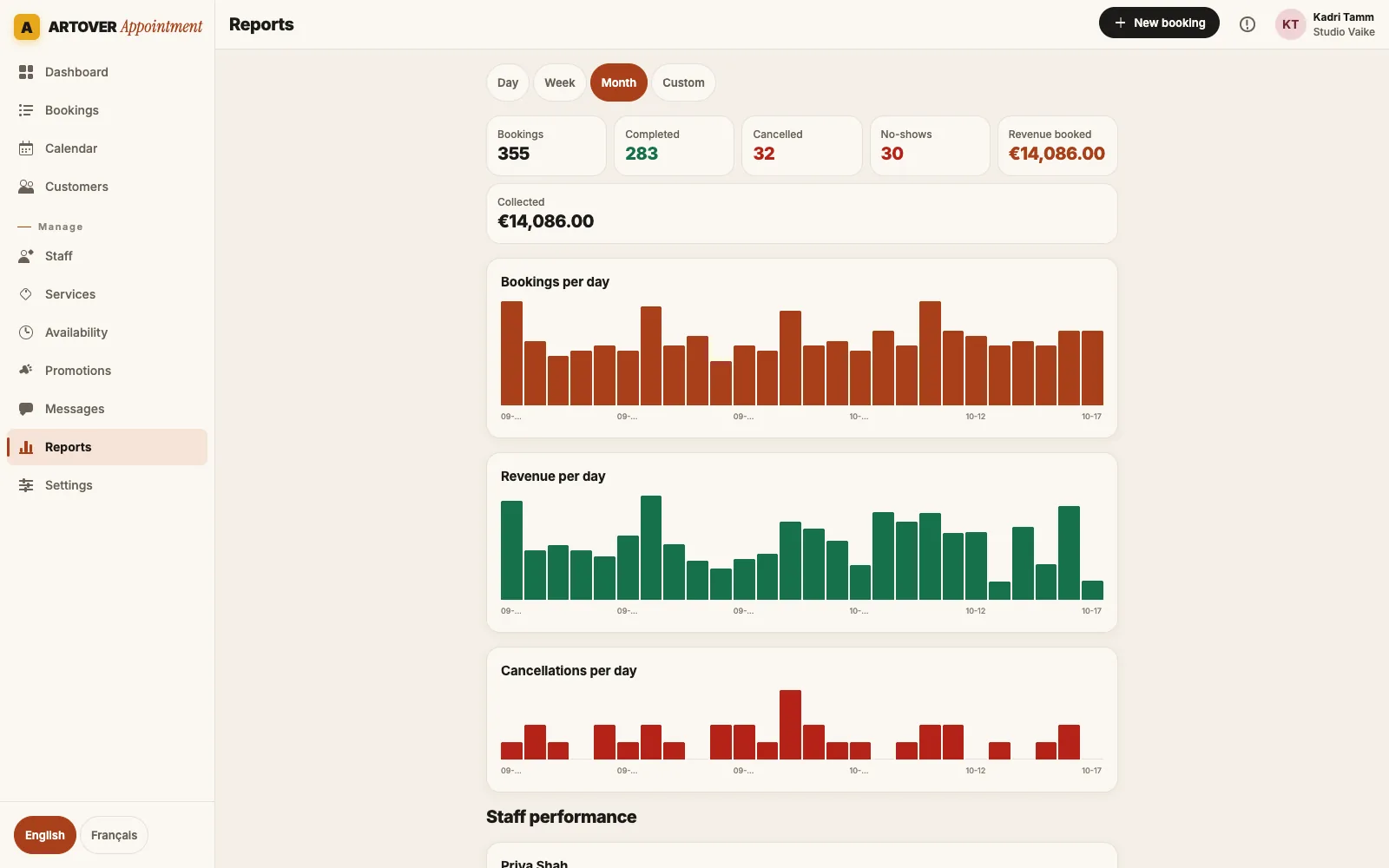Screen dimensions: 1389x868
Task: Click the Settings sliders icon
Action: (26, 485)
